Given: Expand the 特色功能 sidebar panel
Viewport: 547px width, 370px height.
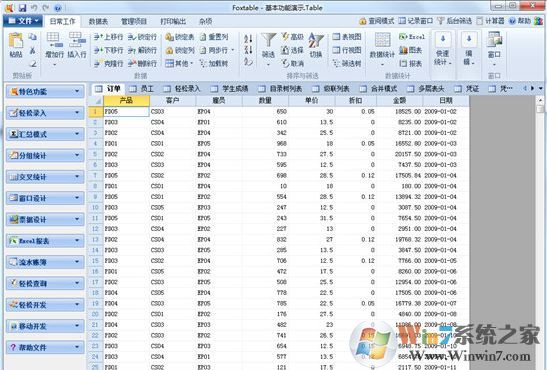Looking at the screenshot, I should click(x=45, y=92).
